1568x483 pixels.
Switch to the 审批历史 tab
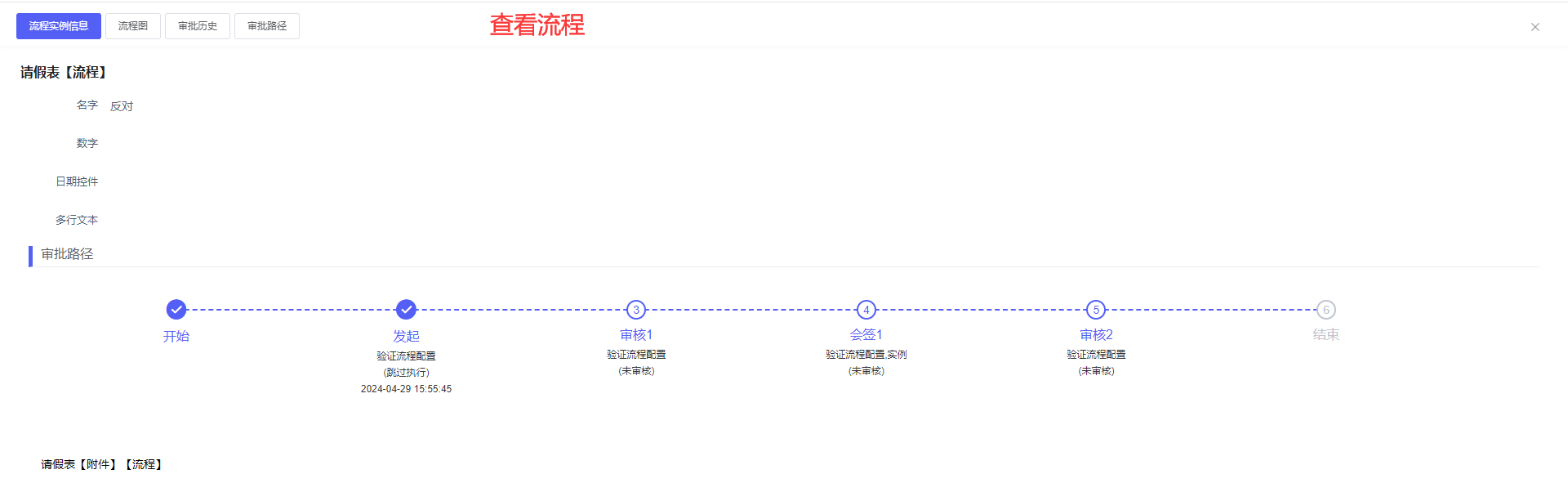click(198, 26)
